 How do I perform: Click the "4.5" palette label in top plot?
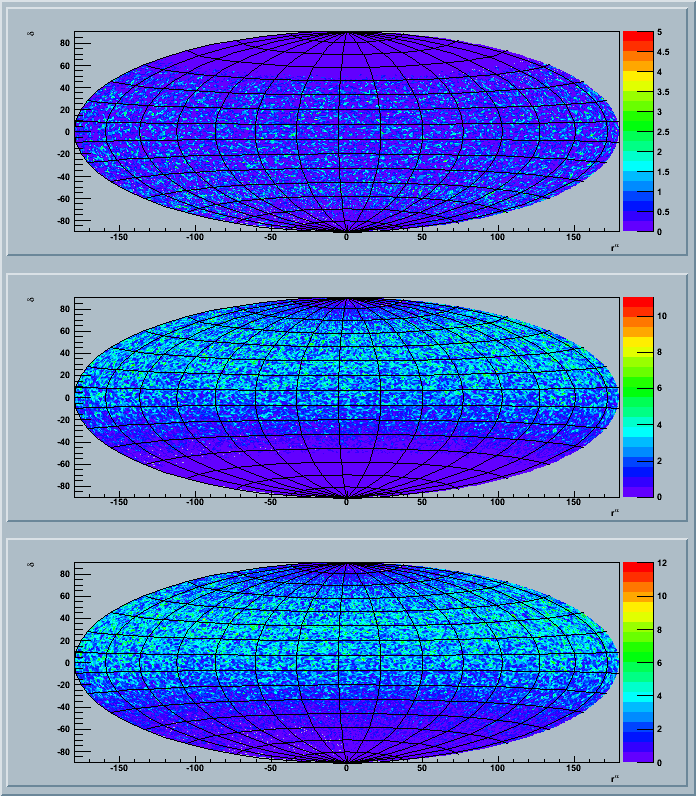[x=663, y=52]
